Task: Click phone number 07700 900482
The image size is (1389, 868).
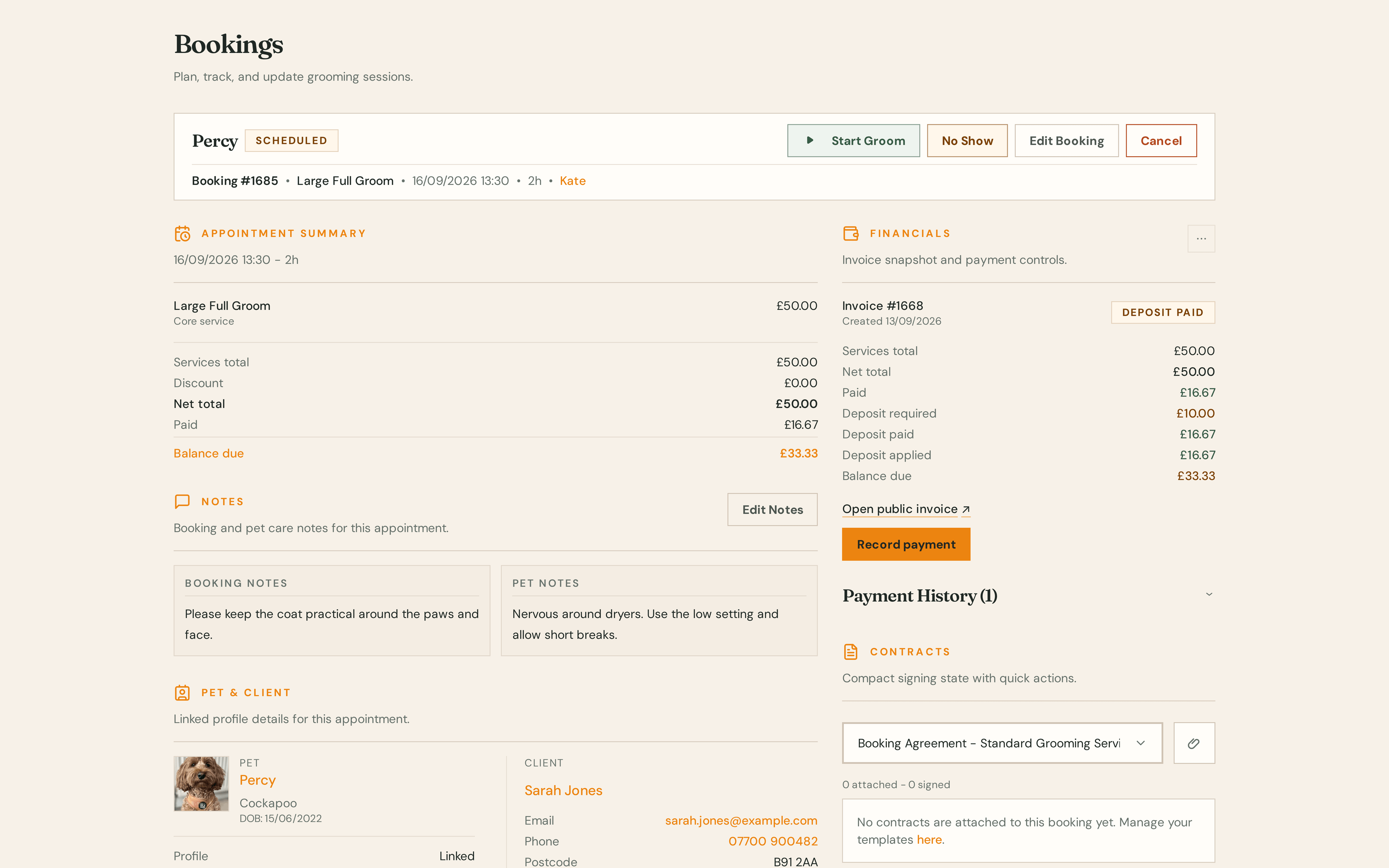Action: click(x=773, y=842)
